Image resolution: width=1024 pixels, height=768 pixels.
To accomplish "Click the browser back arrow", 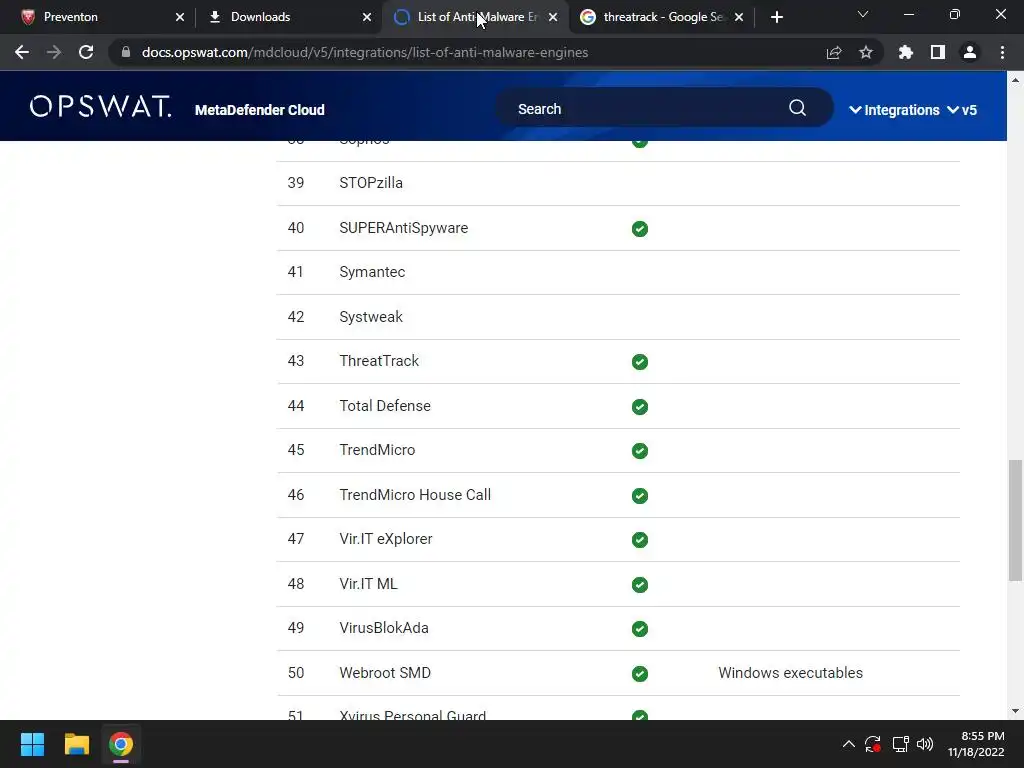I will point(22,52).
